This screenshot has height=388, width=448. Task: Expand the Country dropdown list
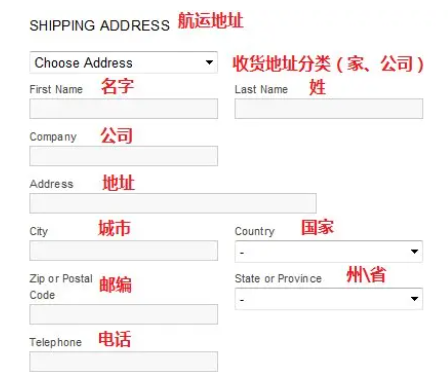click(x=329, y=251)
